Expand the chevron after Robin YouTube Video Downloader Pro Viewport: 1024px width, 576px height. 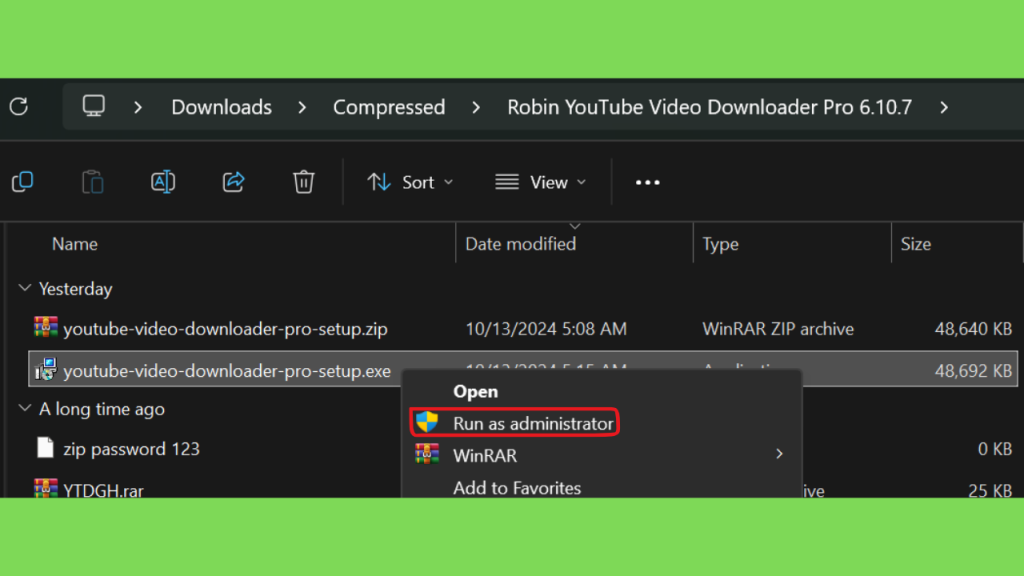click(944, 107)
